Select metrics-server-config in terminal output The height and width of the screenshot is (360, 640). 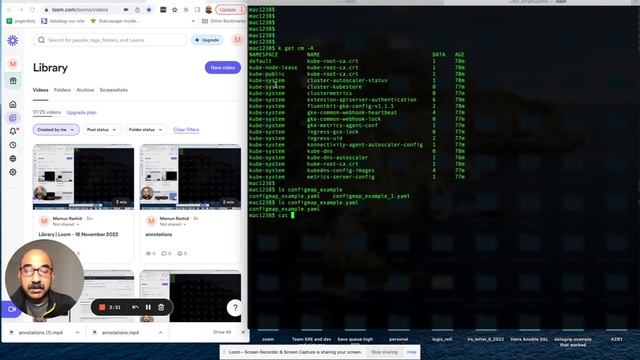click(341, 177)
